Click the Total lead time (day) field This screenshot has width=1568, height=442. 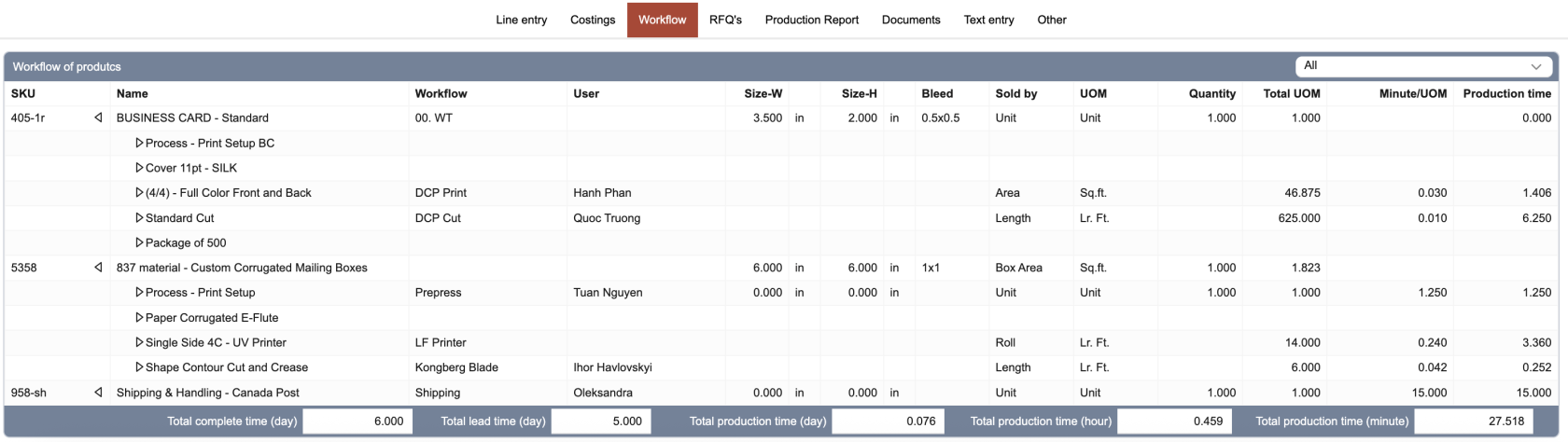point(600,421)
